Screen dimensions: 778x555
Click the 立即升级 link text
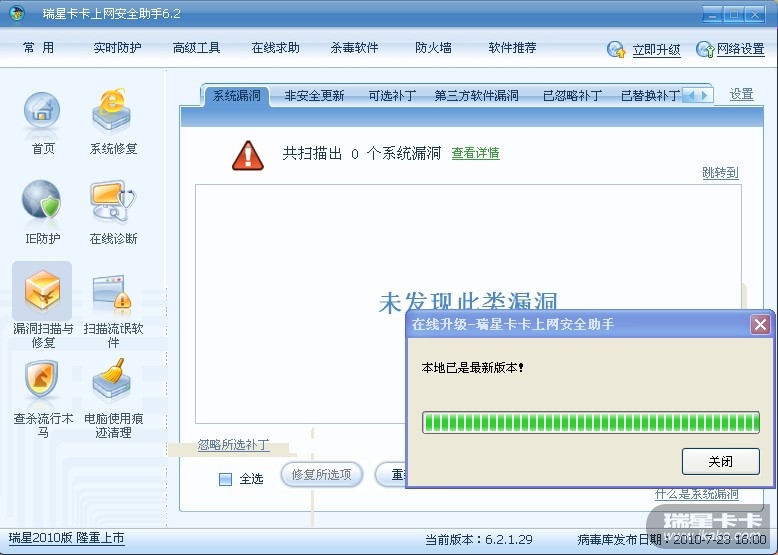click(656, 50)
